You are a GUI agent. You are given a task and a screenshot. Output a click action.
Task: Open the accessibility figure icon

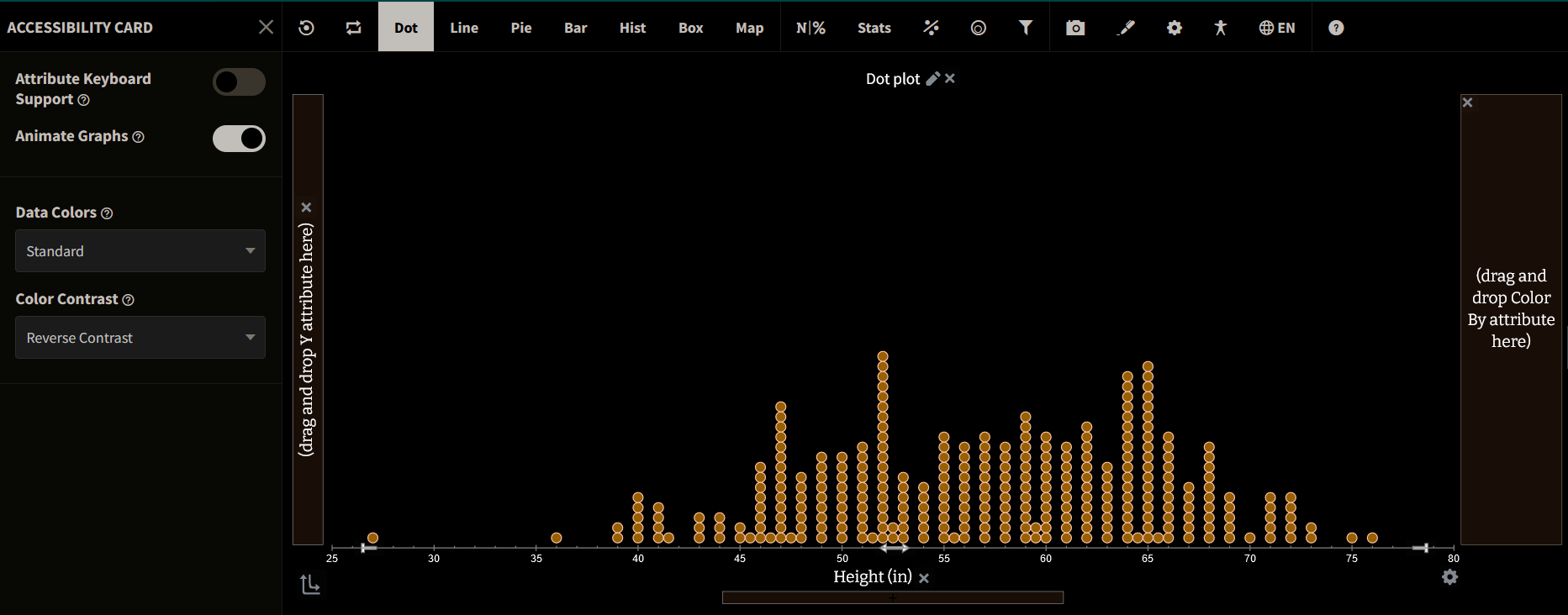point(1221,28)
